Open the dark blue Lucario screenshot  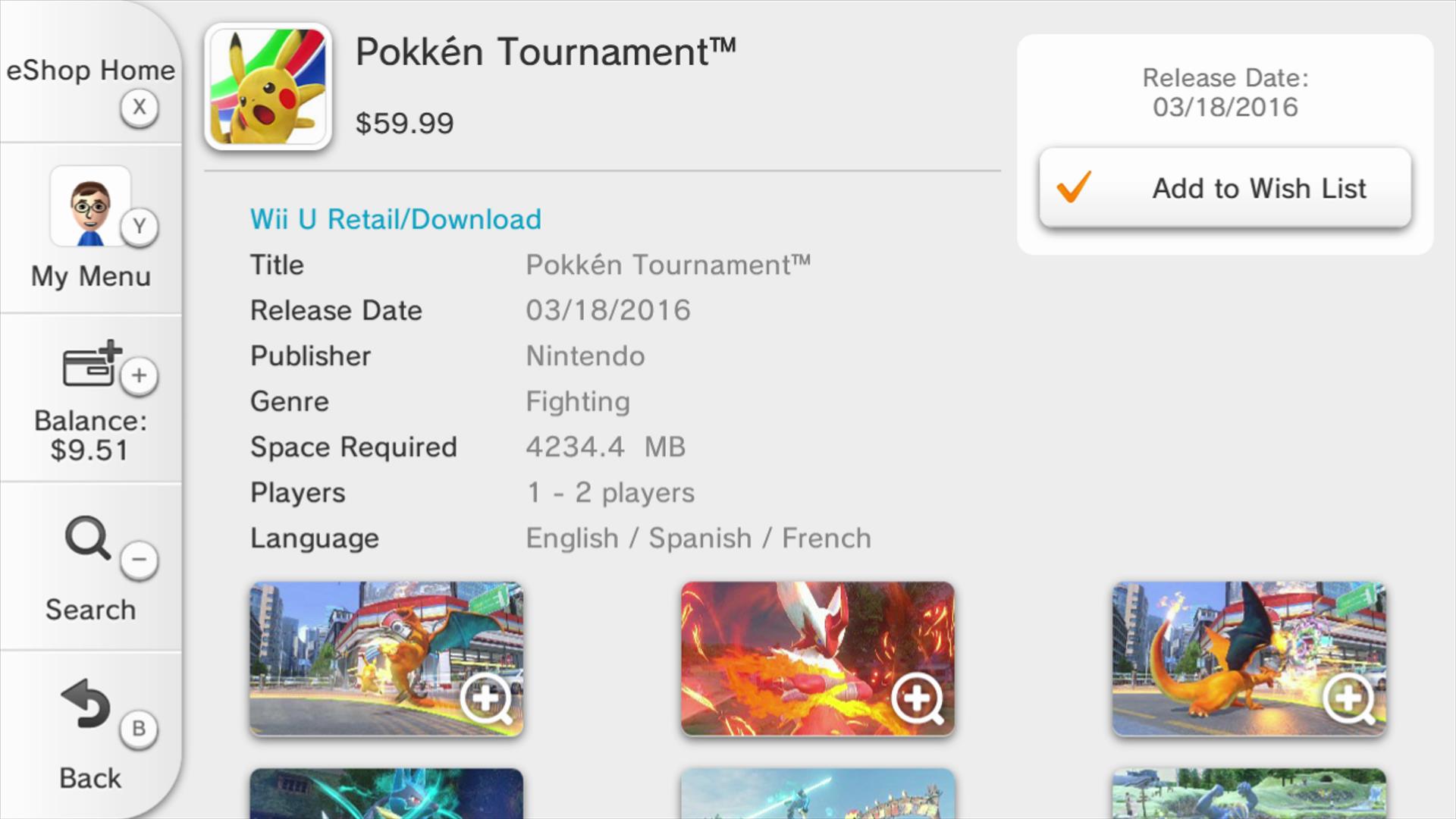[386, 793]
